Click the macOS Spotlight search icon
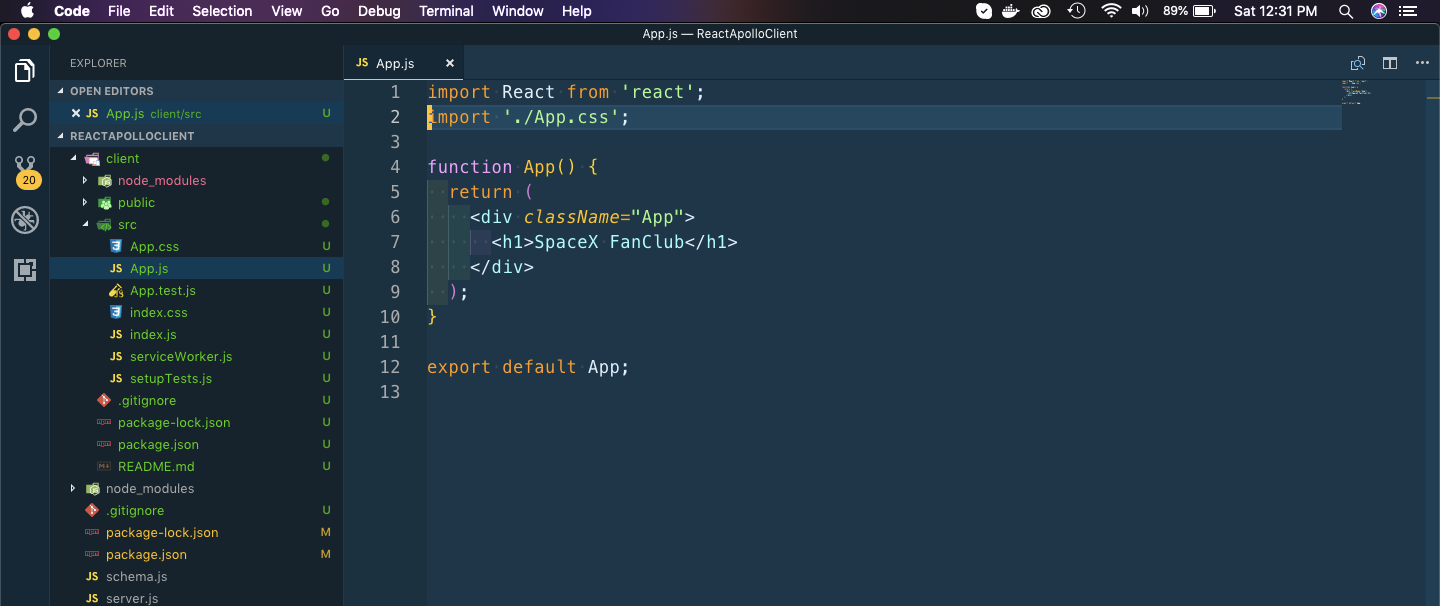The image size is (1440, 606). click(x=1346, y=11)
